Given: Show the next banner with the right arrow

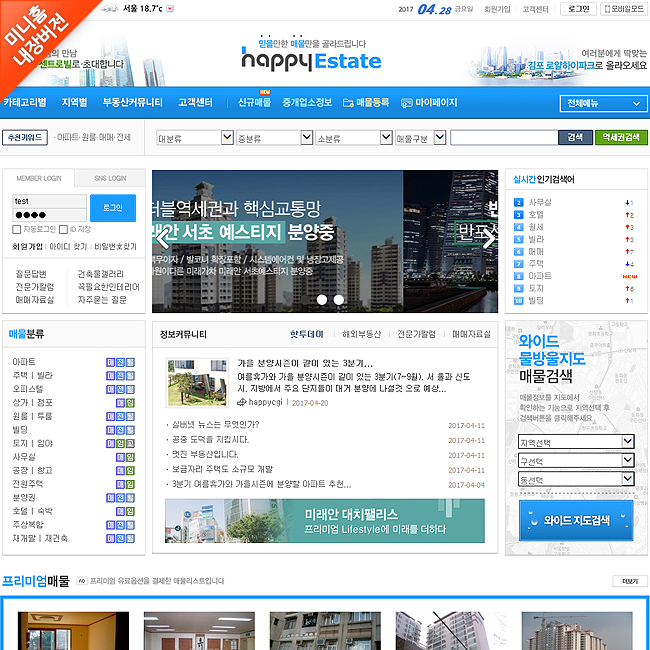Looking at the screenshot, I should 489,238.
